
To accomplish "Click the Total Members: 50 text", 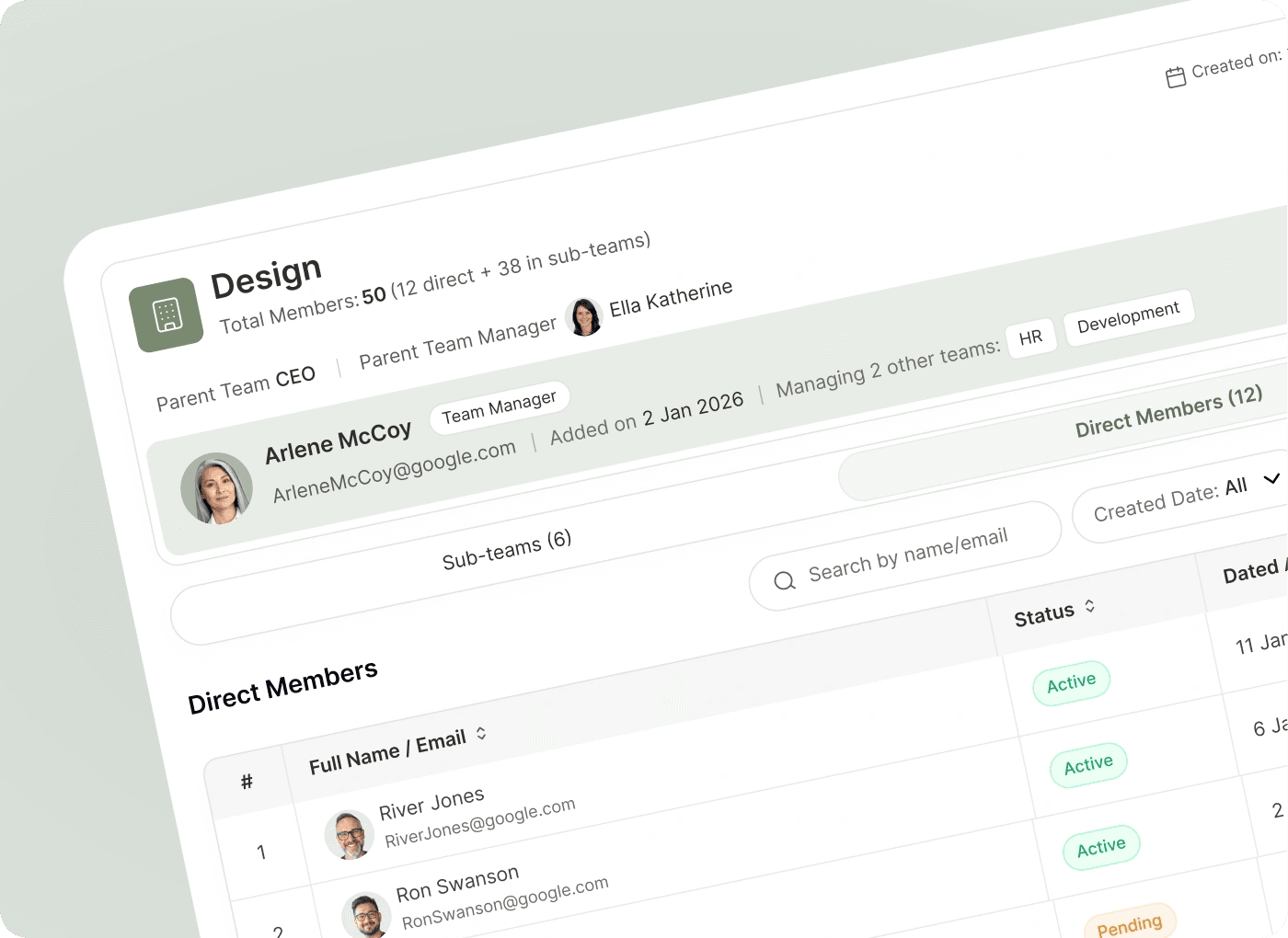I will coord(302,312).
